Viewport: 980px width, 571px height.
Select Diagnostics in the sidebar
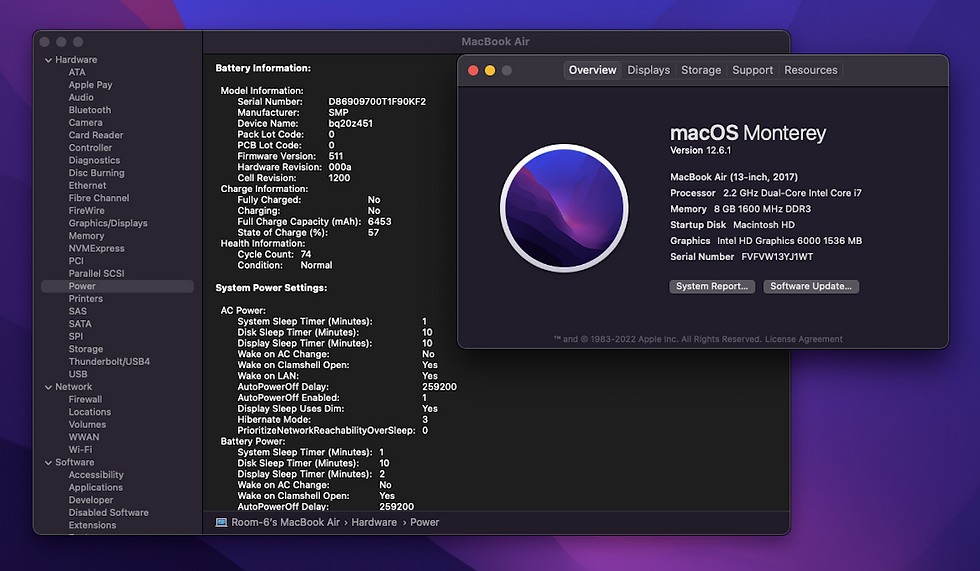(94, 161)
